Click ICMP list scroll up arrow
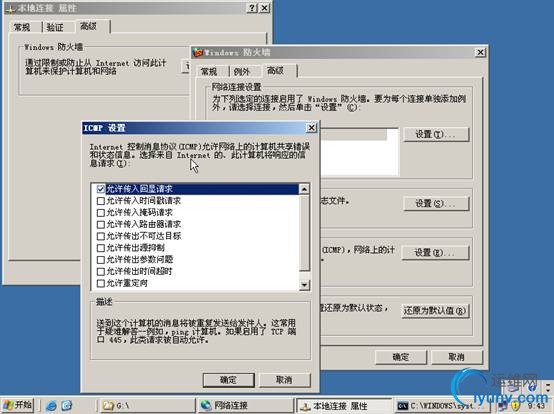This screenshot has width=554, height=414. pyautogui.click(x=304, y=189)
